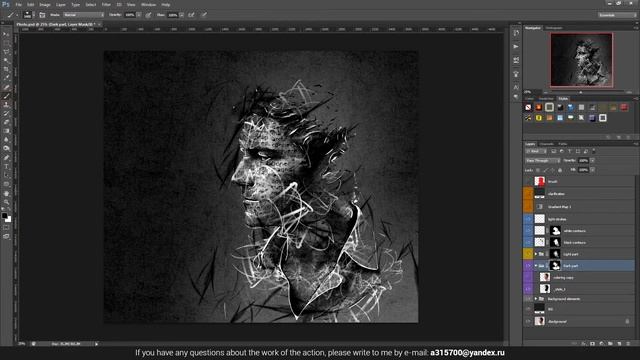
Task: Open the Essentials workspace dropdown
Action: (617, 15)
